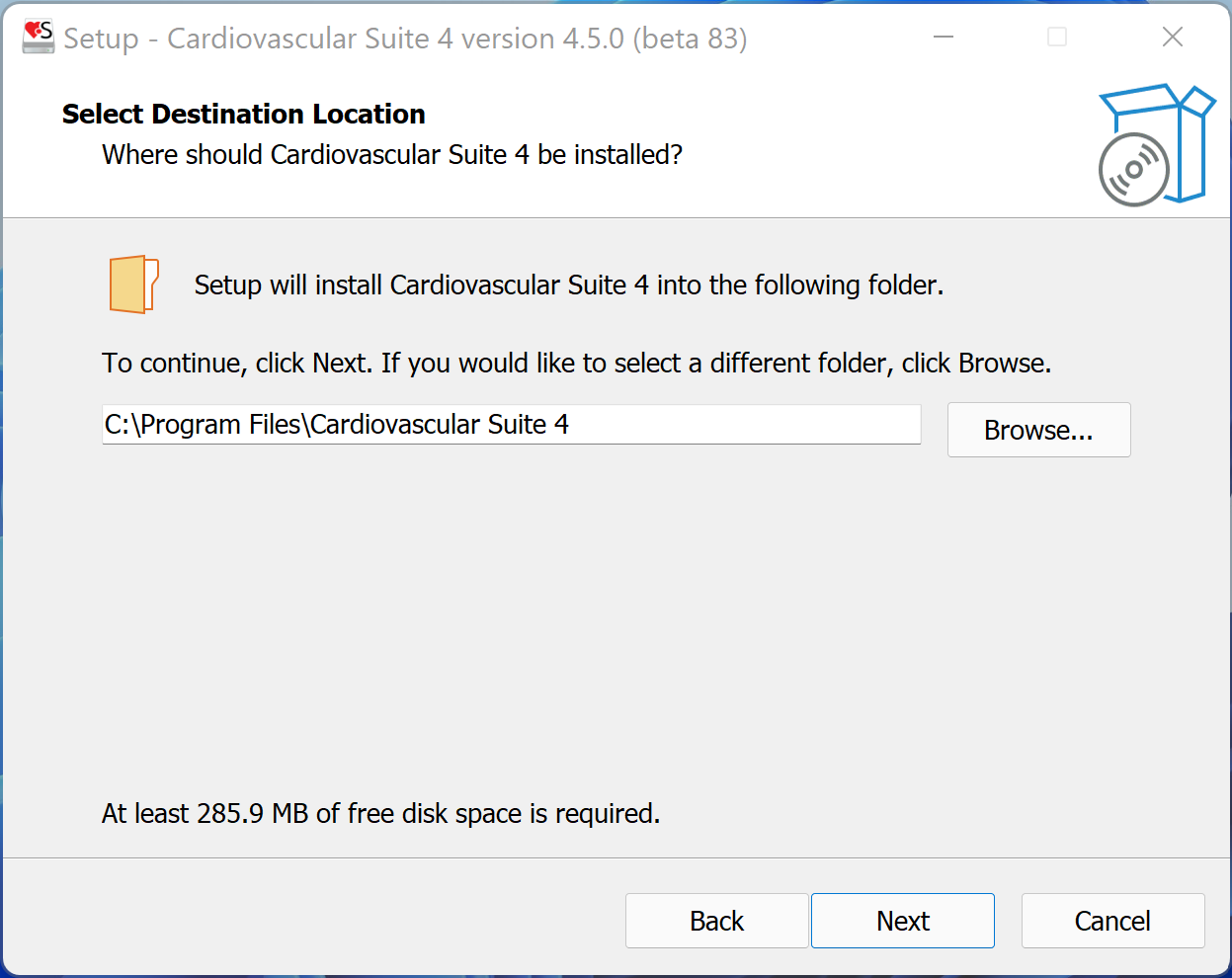This screenshot has width=1232, height=978.
Task: Click the orange folder icon
Action: click(x=133, y=285)
